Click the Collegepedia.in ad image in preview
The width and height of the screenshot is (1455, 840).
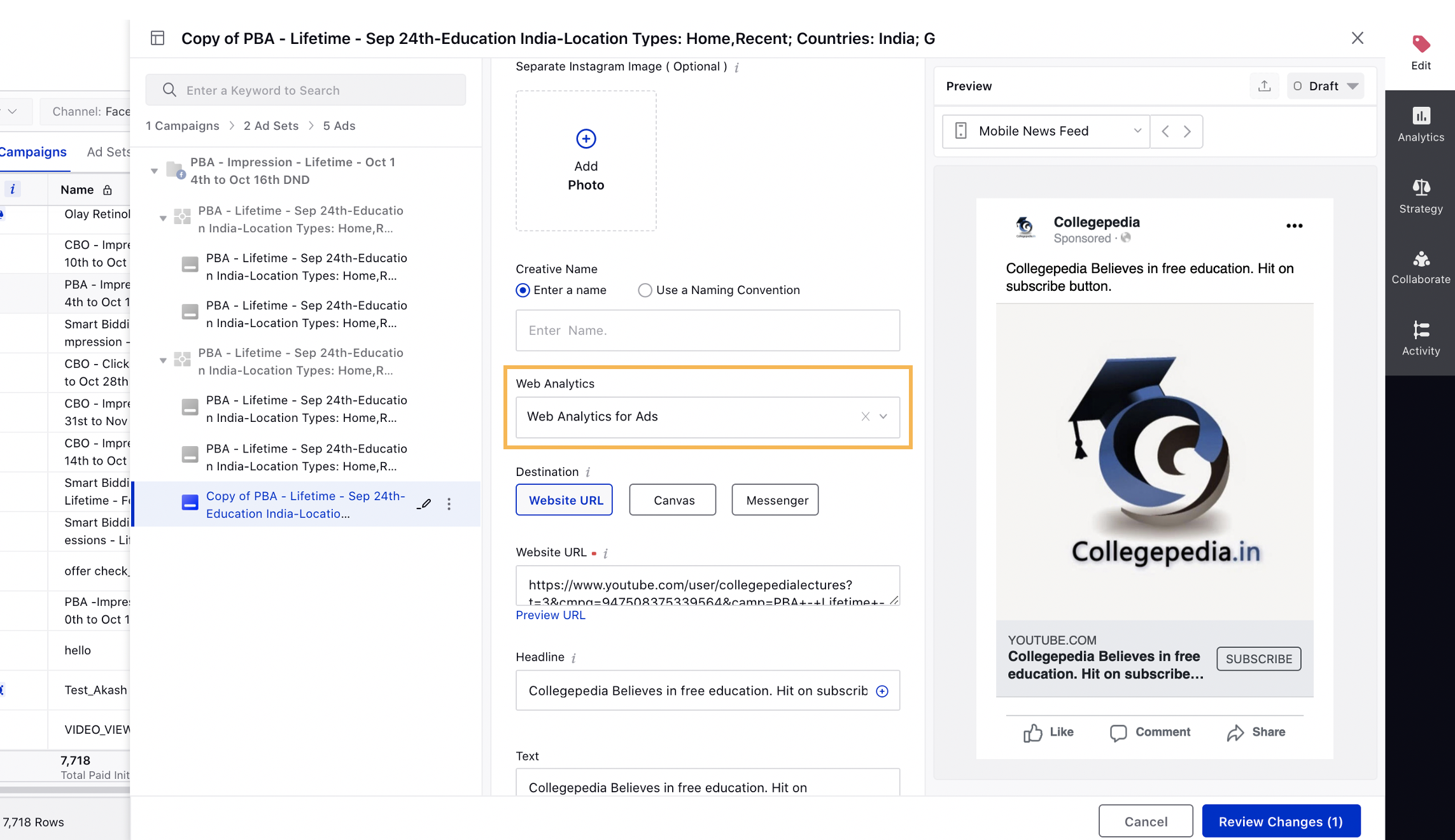1155,462
